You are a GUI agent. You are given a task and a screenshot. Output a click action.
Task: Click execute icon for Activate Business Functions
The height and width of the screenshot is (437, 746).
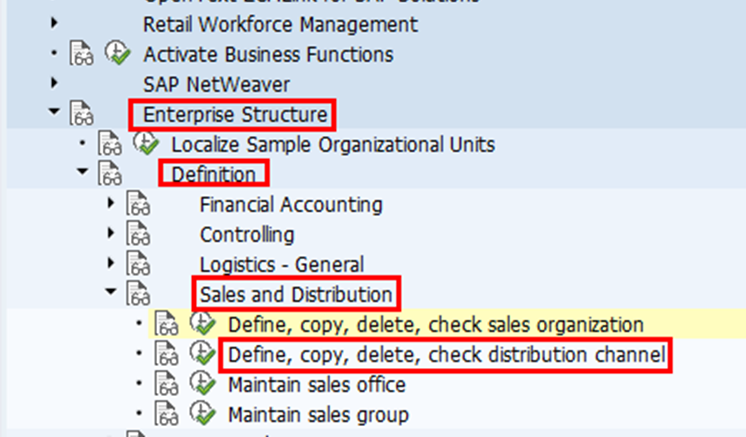click(x=118, y=54)
